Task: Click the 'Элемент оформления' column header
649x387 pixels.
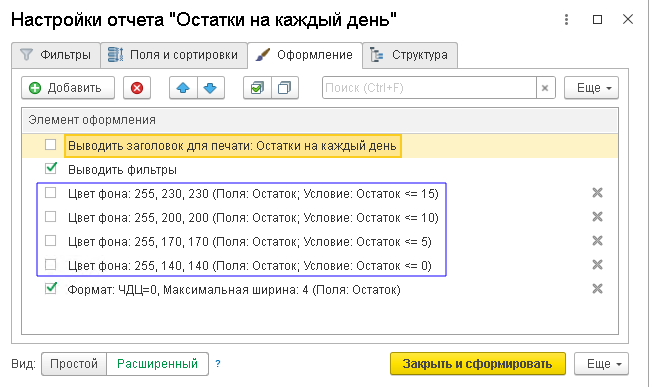Action: tap(320, 120)
